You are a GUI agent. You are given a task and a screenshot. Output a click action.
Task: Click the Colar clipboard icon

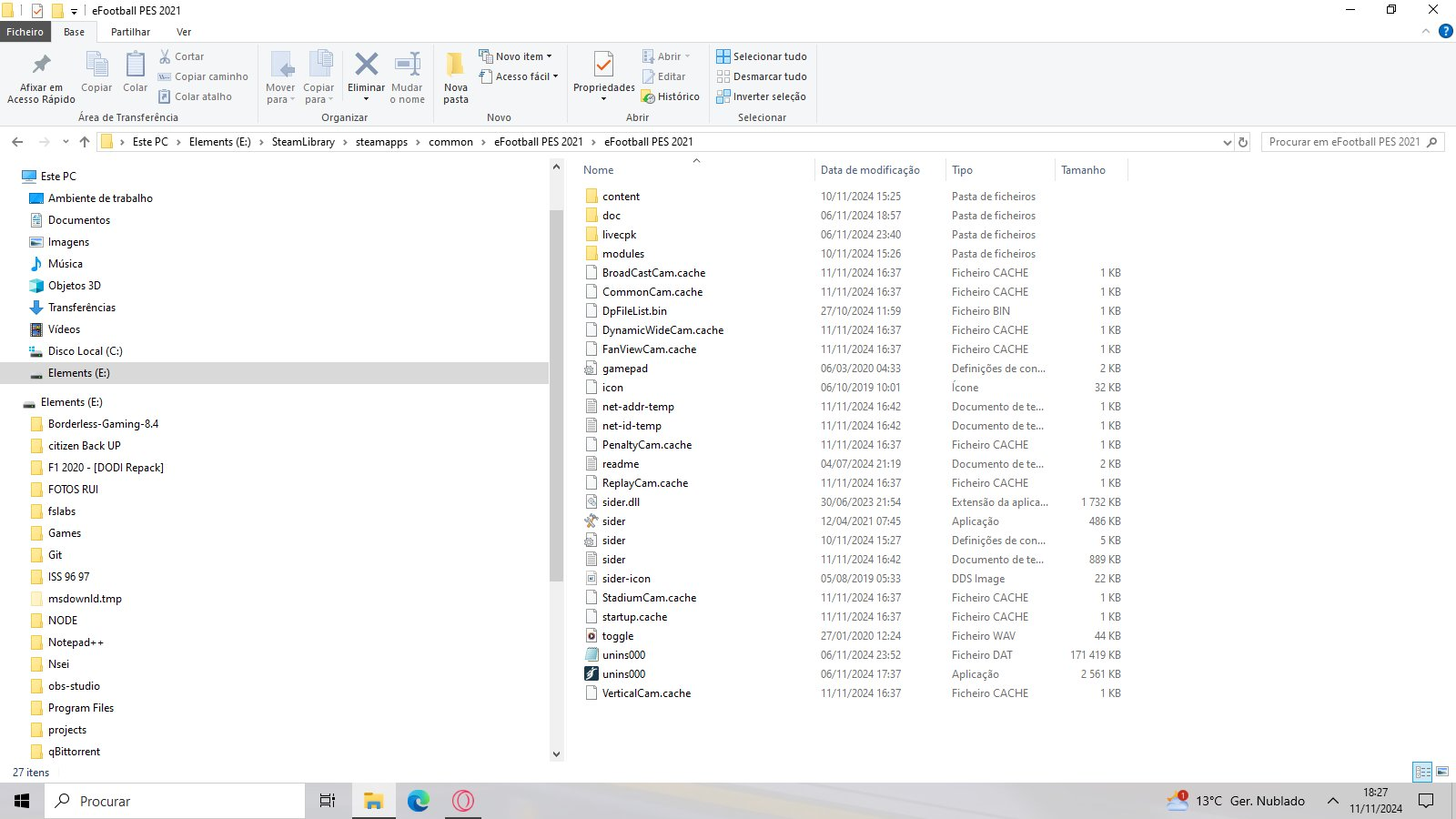[x=136, y=72]
